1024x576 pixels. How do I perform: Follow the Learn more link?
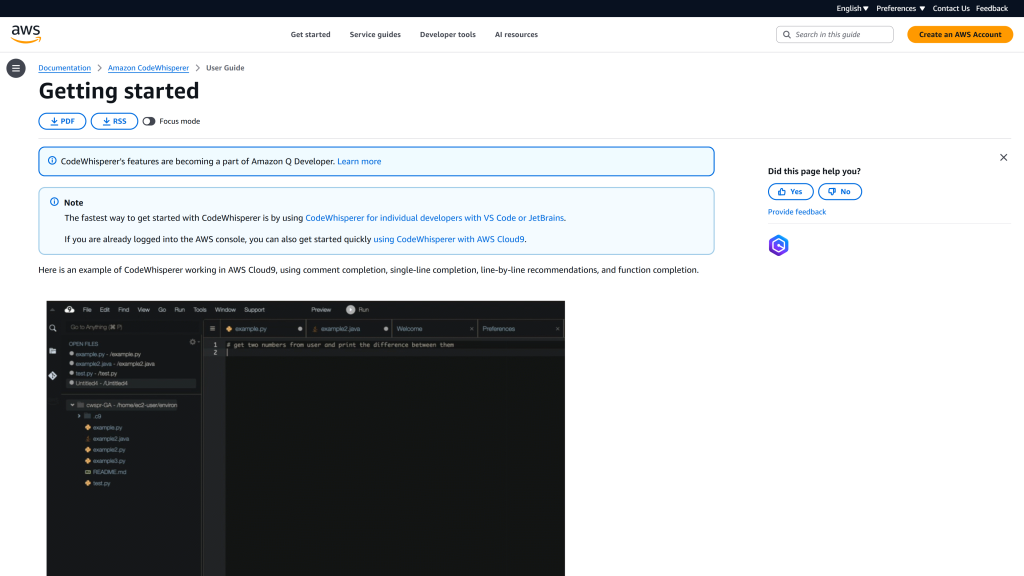click(x=359, y=161)
